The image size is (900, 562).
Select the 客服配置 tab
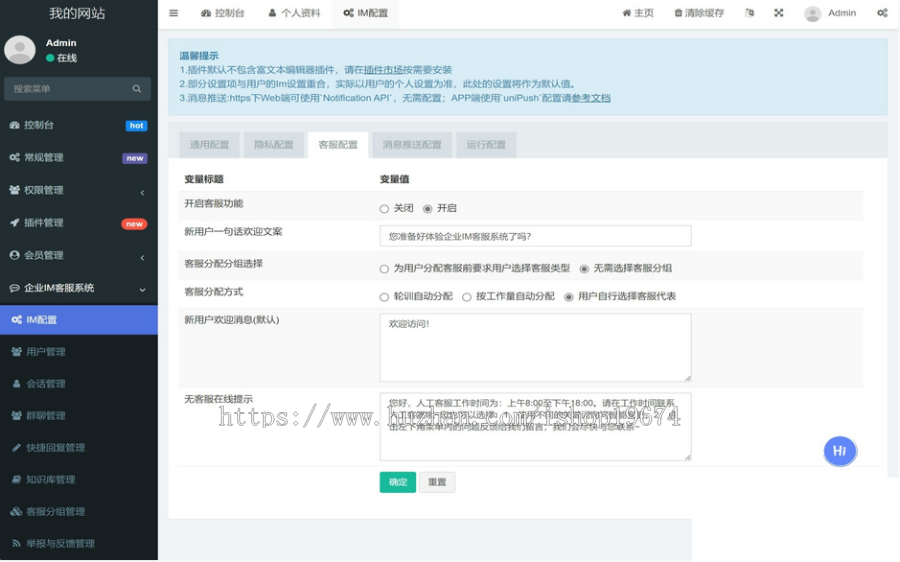point(338,145)
